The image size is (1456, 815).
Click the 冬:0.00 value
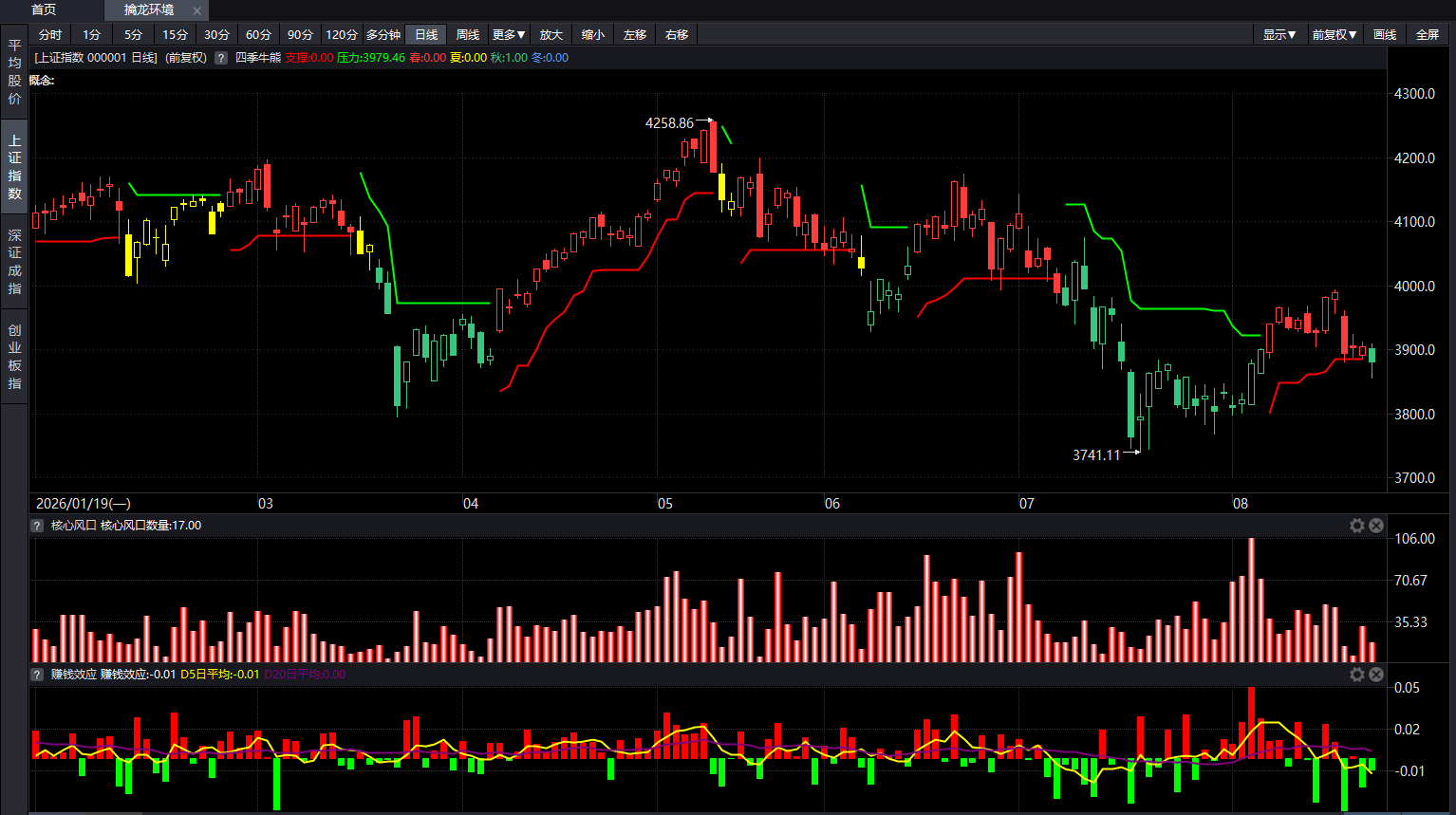point(550,58)
